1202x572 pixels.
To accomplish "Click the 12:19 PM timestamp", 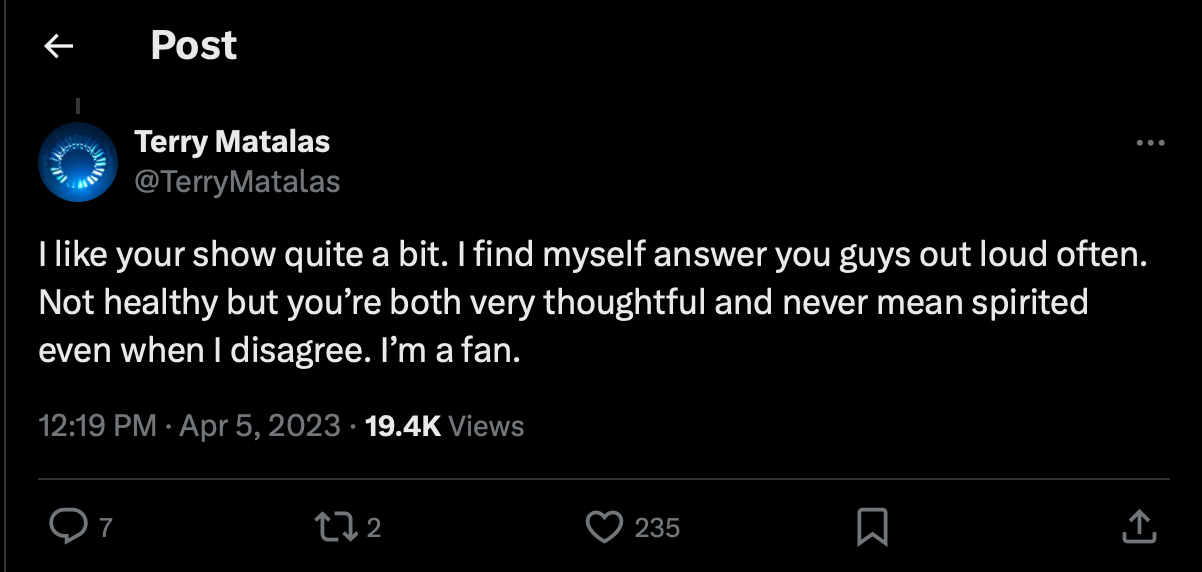I will pos(97,426).
